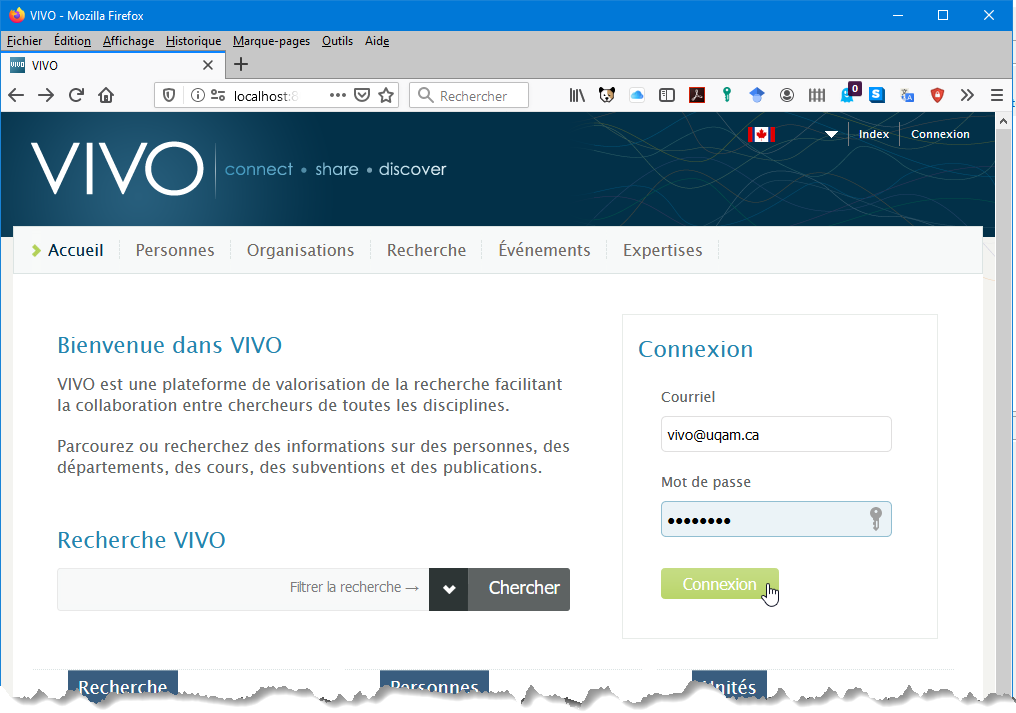Viewport: 1016px width, 713px height.
Task: Click the Recherche VIVO search input
Action: (x=243, y=589)
